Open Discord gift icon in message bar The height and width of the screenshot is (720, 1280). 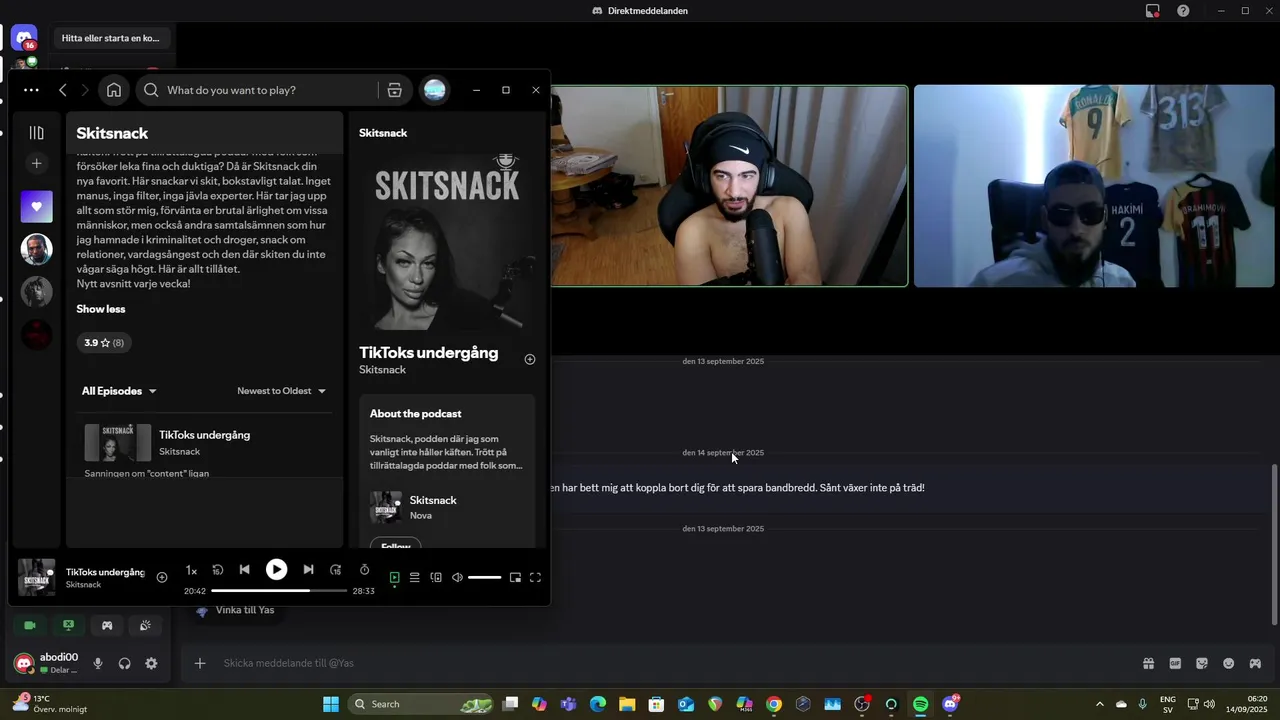coord(1149,663)
